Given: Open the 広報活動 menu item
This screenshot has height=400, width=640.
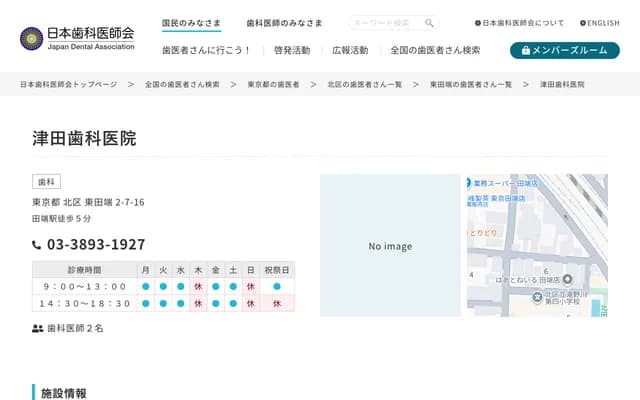Looking at the screenshot, I should click(x=350, y=50).
